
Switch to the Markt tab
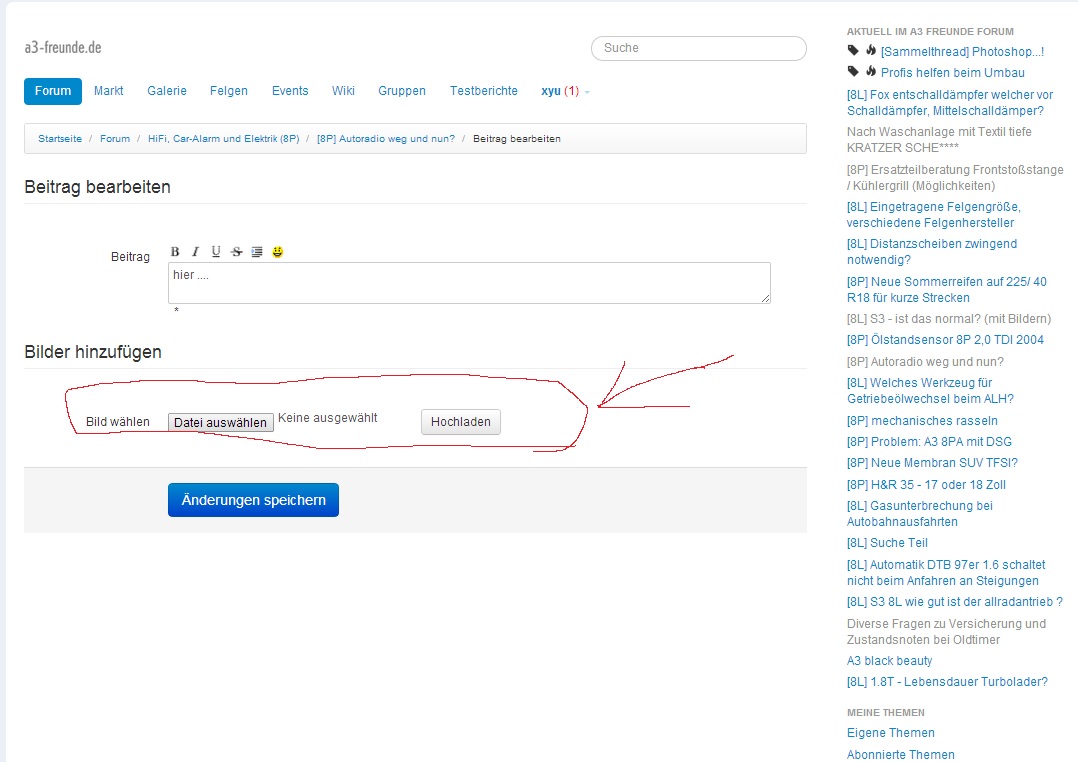[109, 91]
